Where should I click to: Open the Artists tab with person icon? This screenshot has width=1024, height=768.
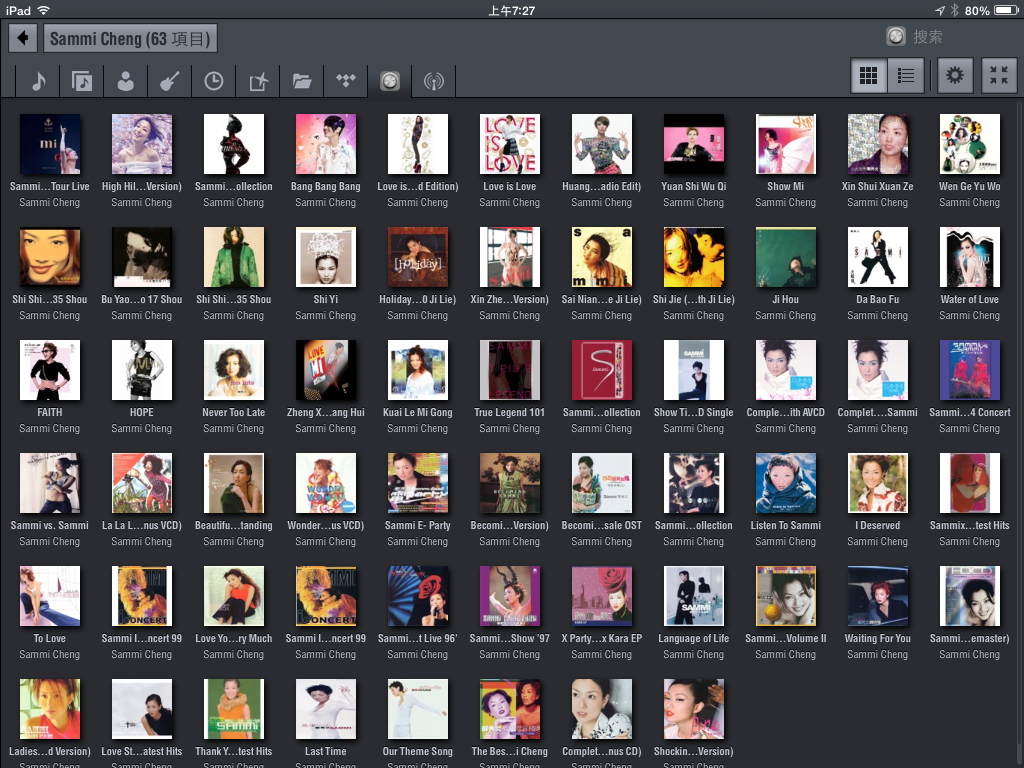coord(126,81)
